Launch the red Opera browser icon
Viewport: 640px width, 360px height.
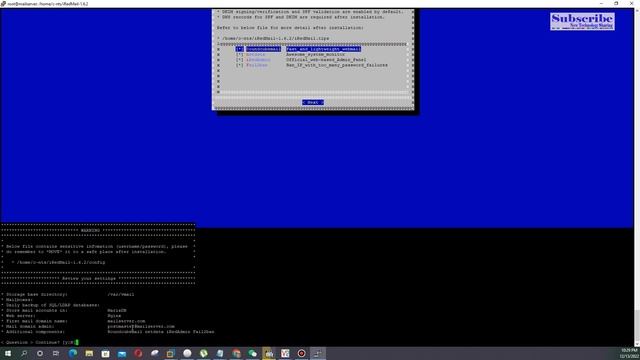pyautogui.click(x=138, y=353)
